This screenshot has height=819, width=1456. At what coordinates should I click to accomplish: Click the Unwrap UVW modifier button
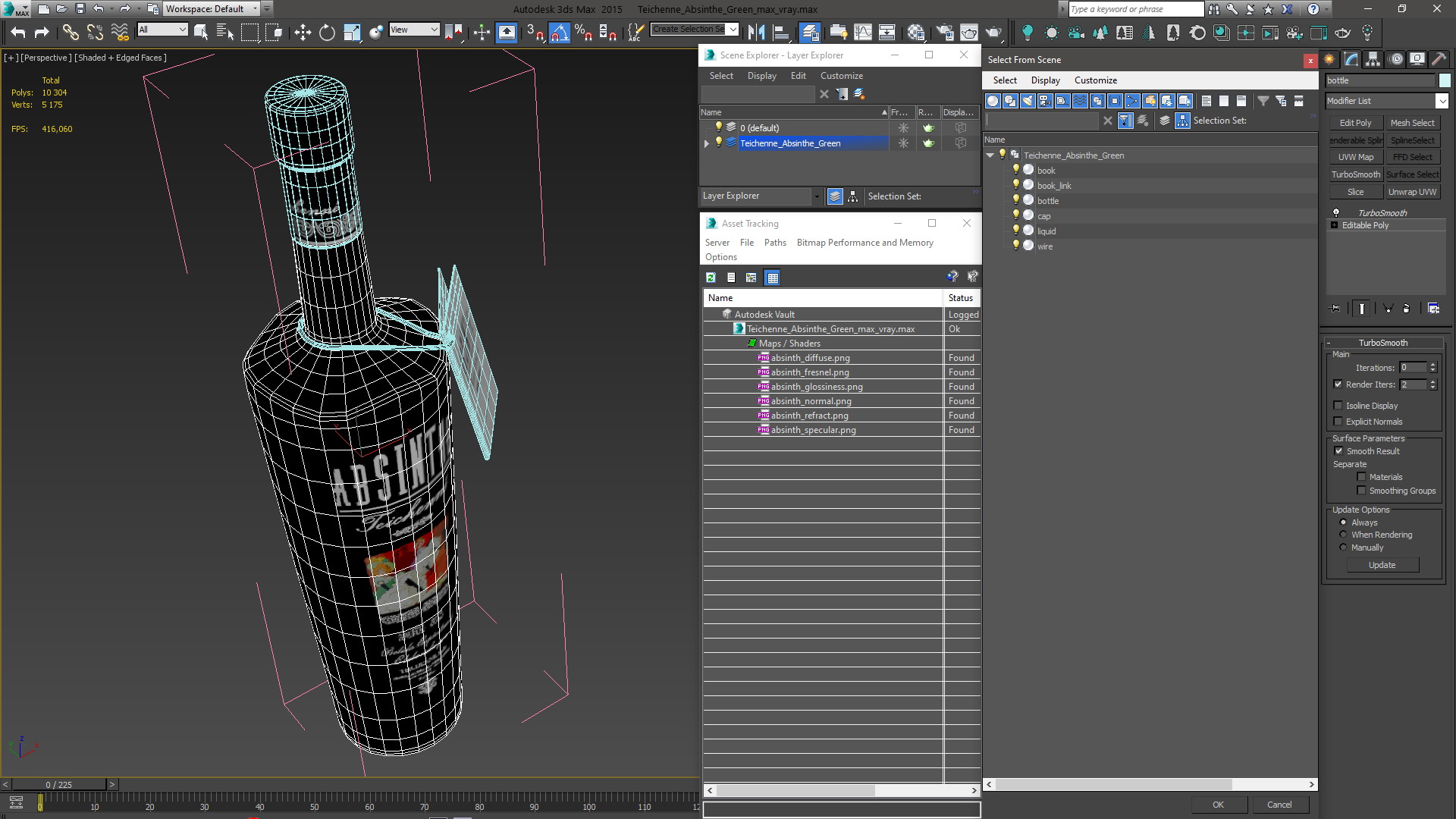coord(1412,192)
